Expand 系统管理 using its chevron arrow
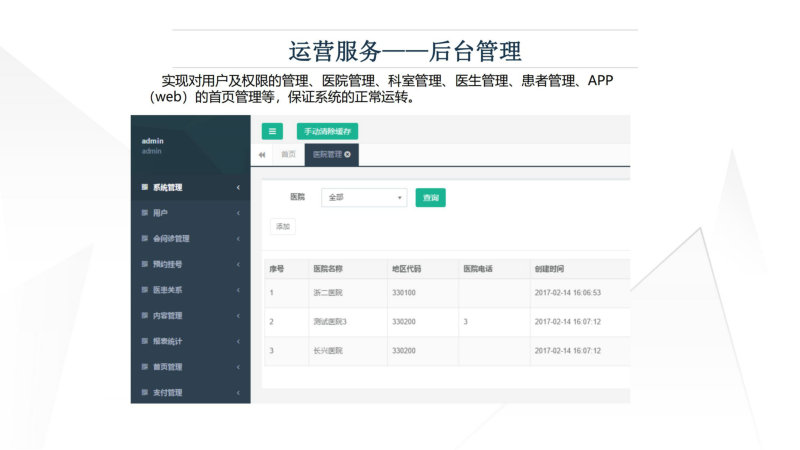The image size is (800, 450). [238, 187]
